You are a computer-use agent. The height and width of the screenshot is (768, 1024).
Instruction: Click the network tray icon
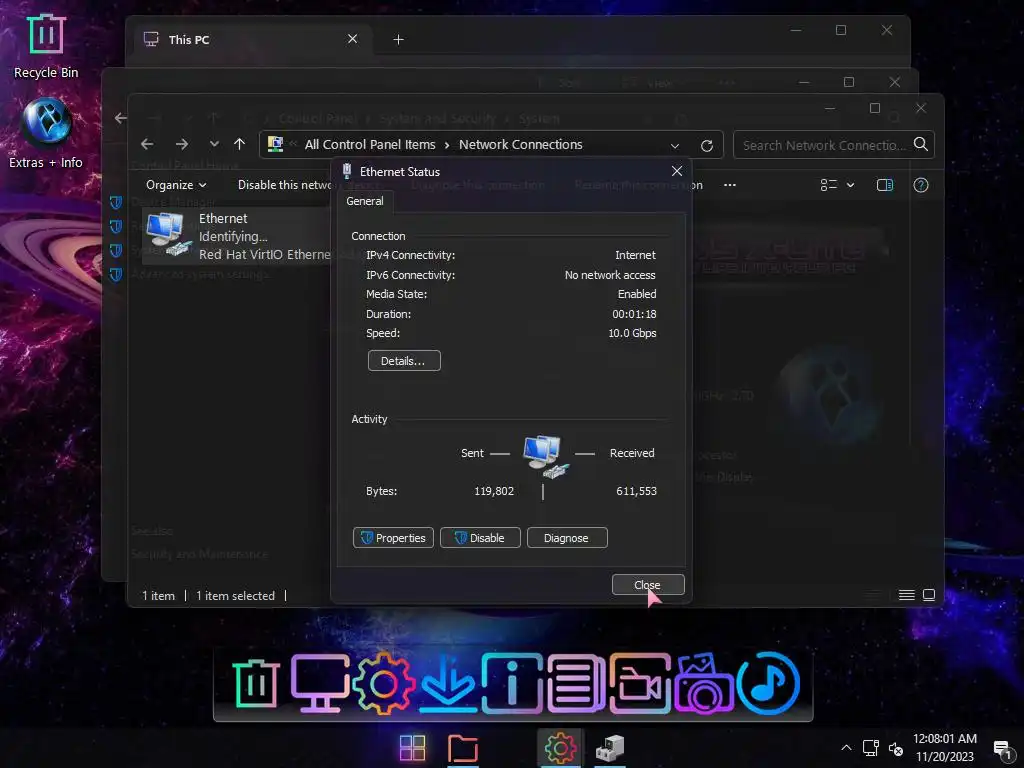pyautogui.click(x=871, y=748)
